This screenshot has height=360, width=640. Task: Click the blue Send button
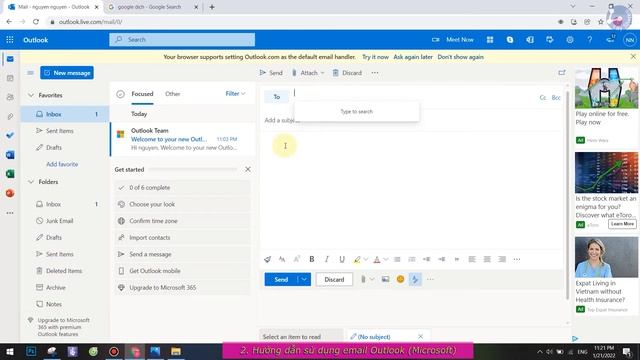[x=281, y=279]
